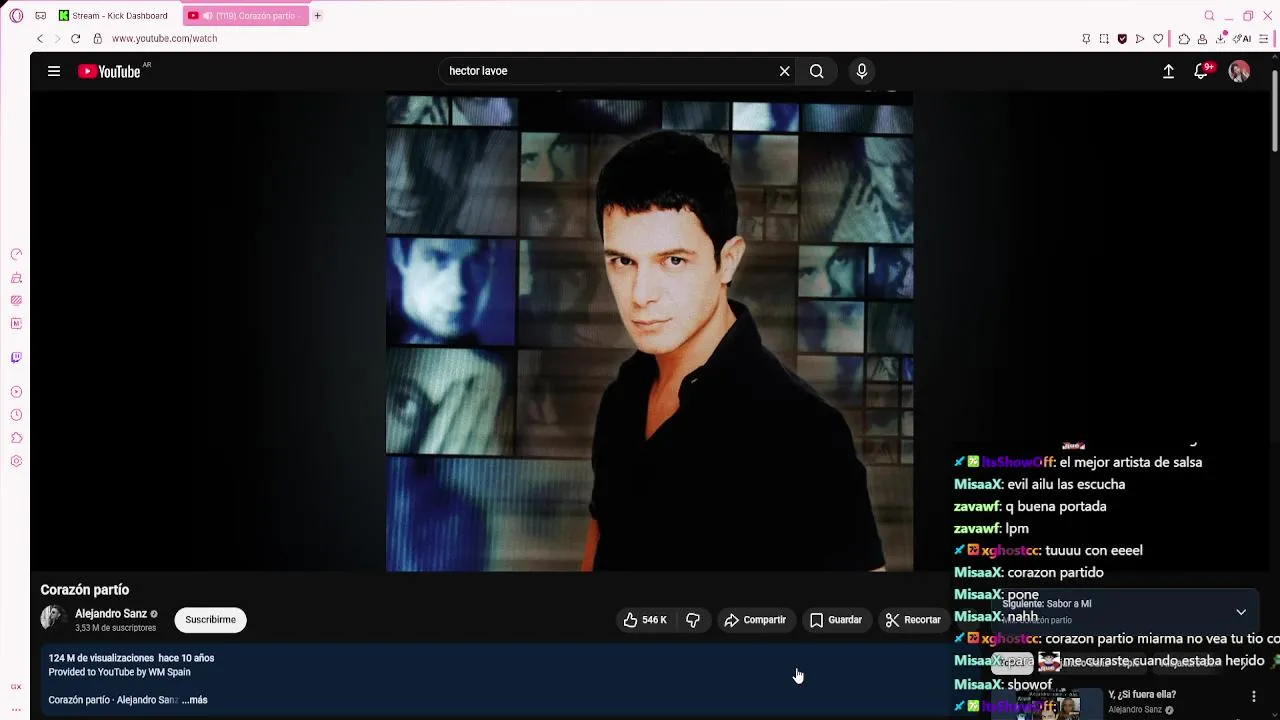This screenshot has width=1280, height=720.
Task: Open the sidebar player icon
Action: [x=16, y=392]
